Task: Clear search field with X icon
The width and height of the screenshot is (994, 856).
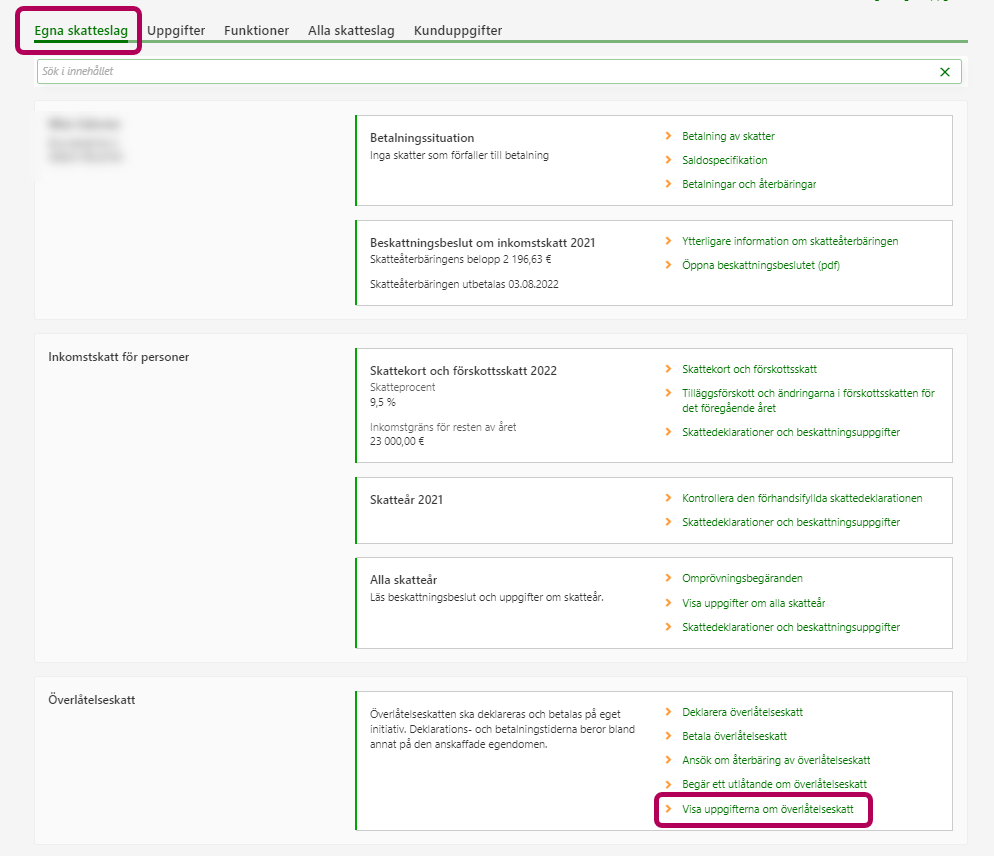Action: point(945,72)
